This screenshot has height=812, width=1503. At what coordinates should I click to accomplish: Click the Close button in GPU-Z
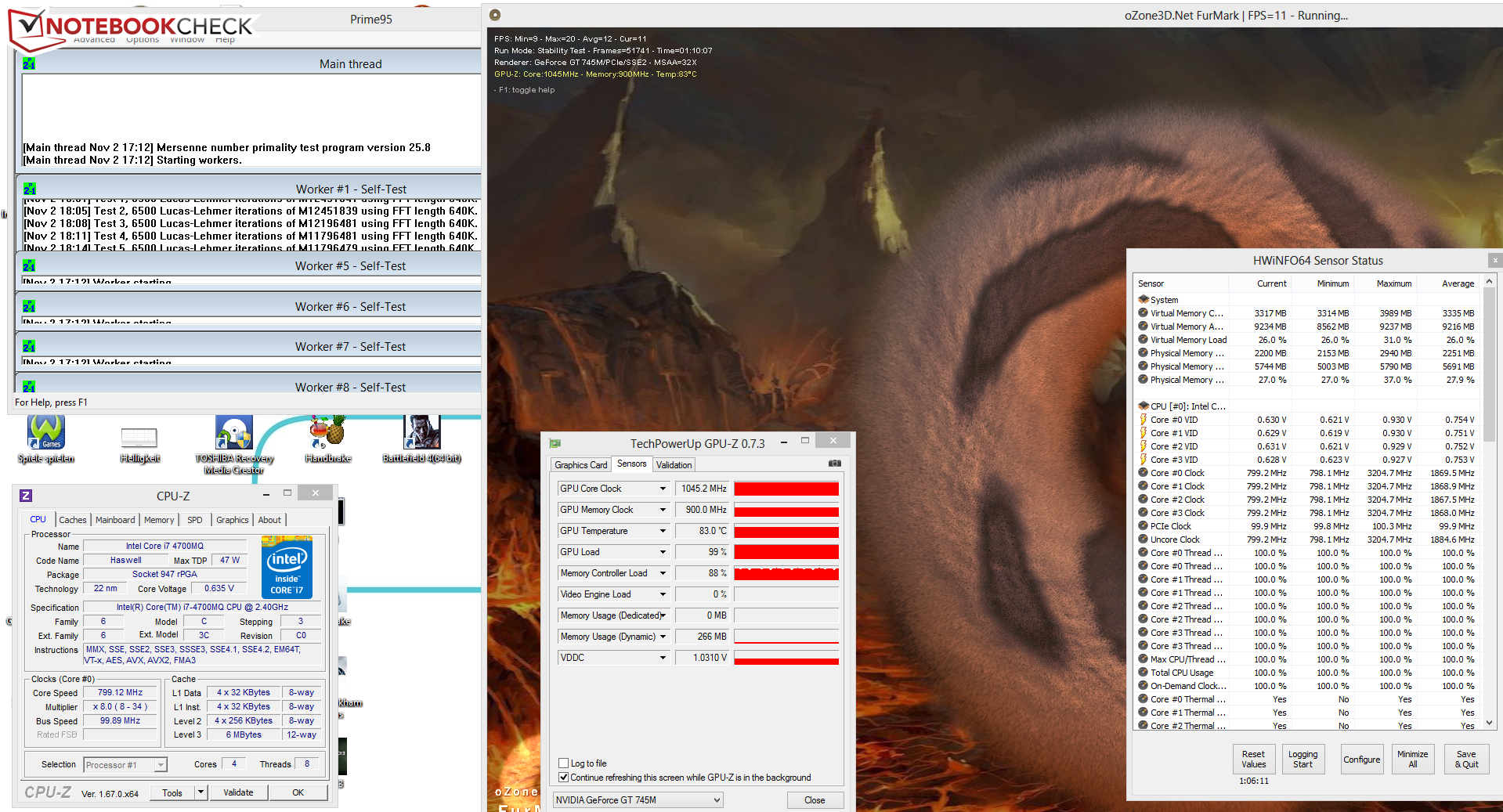(x=815, y=800)
